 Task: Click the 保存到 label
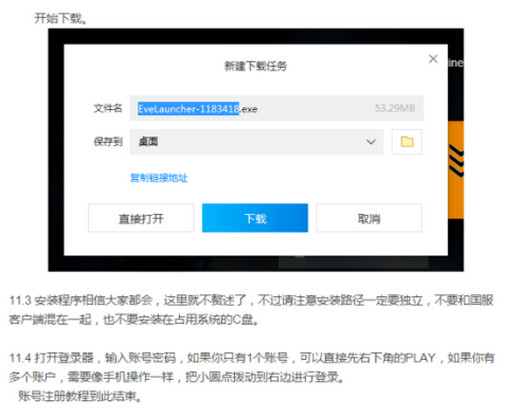click(108, 142)
